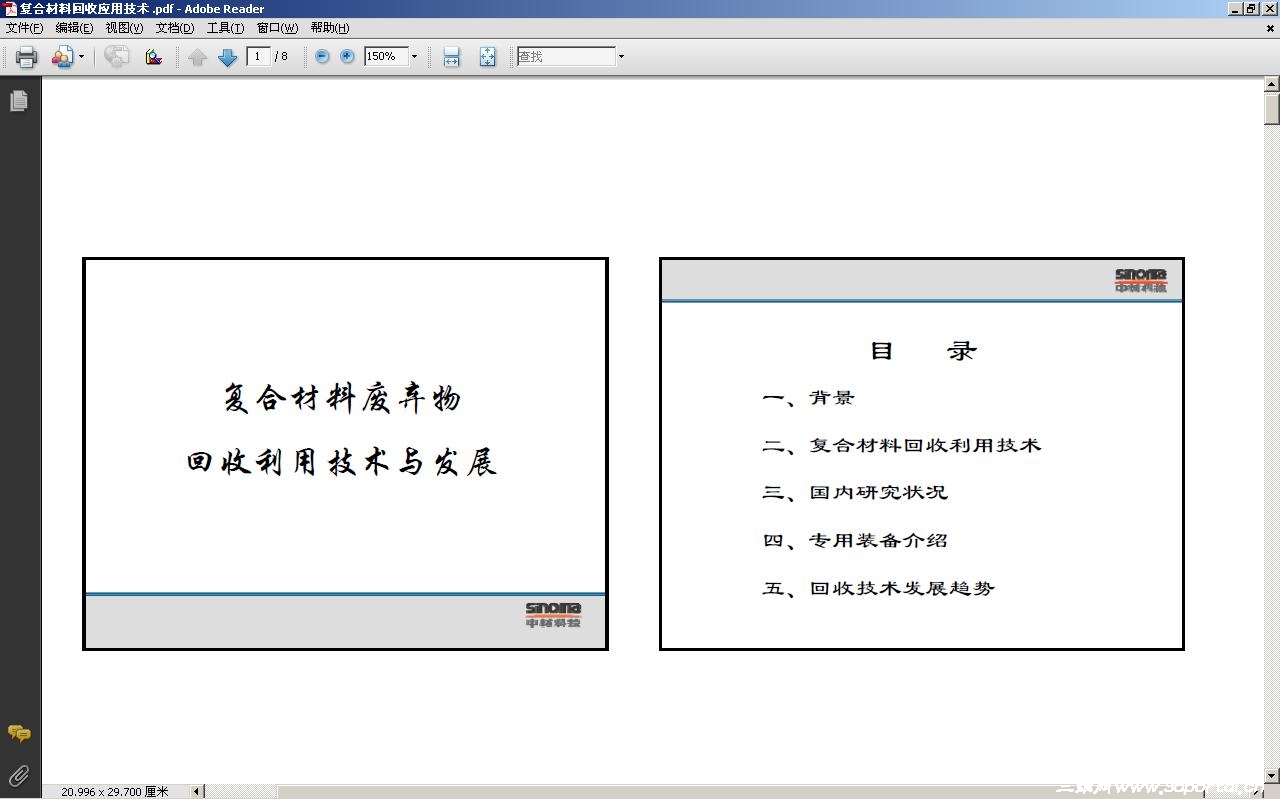Click the sinoma logo on contents slide
This screenshot has width=1280, height=800.
coord(1141,280)
